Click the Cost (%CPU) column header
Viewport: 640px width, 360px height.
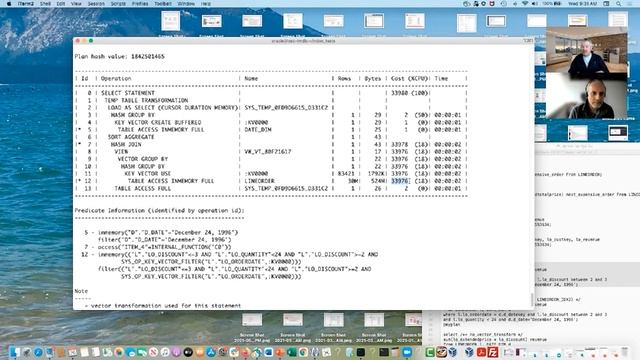409,78
